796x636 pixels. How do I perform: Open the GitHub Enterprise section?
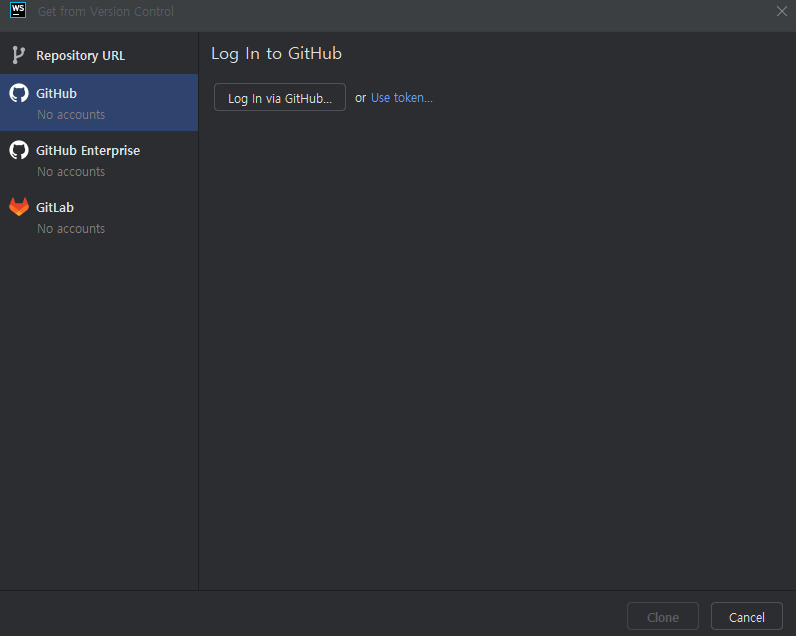click(x=99, y=160)
